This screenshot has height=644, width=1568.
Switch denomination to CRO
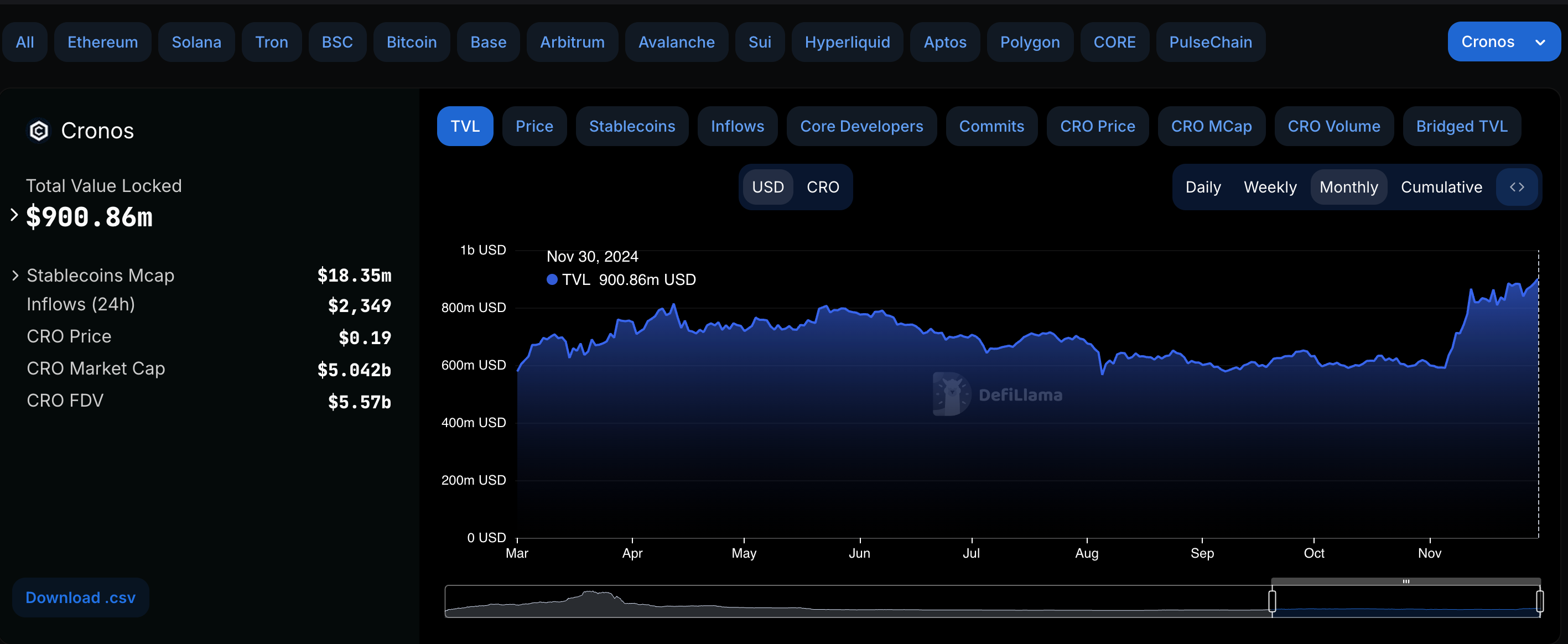coord(822,187)
